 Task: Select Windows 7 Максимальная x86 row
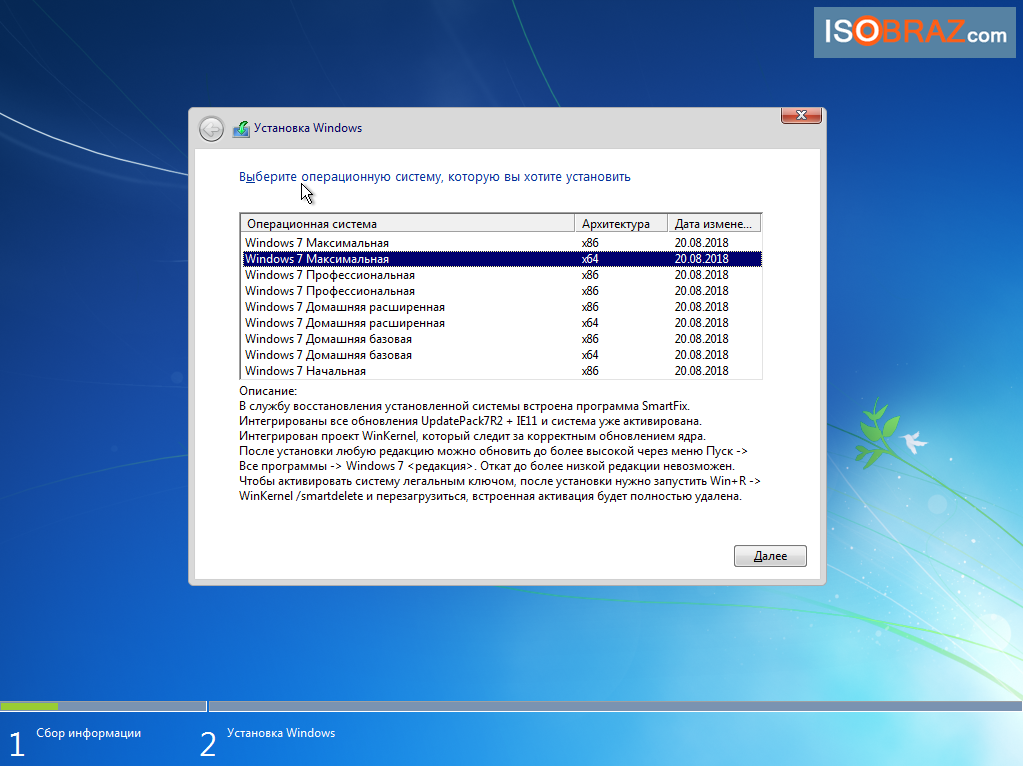(x=502, y=243)
